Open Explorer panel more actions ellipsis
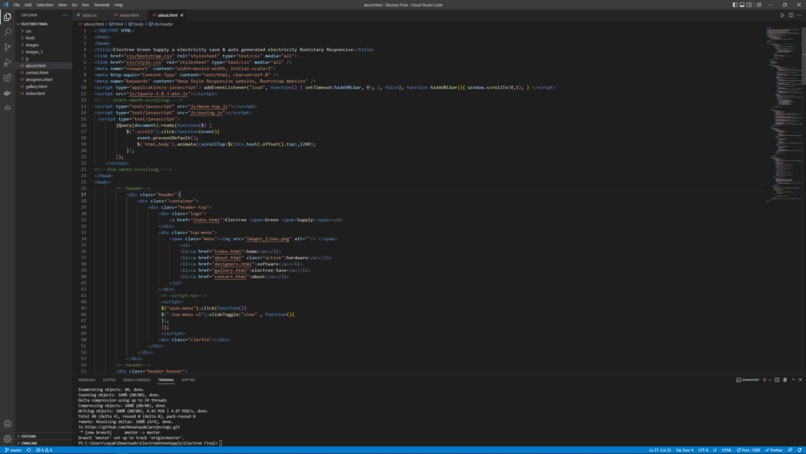Viewport: 806px width, 454px height. pos(65,15)
